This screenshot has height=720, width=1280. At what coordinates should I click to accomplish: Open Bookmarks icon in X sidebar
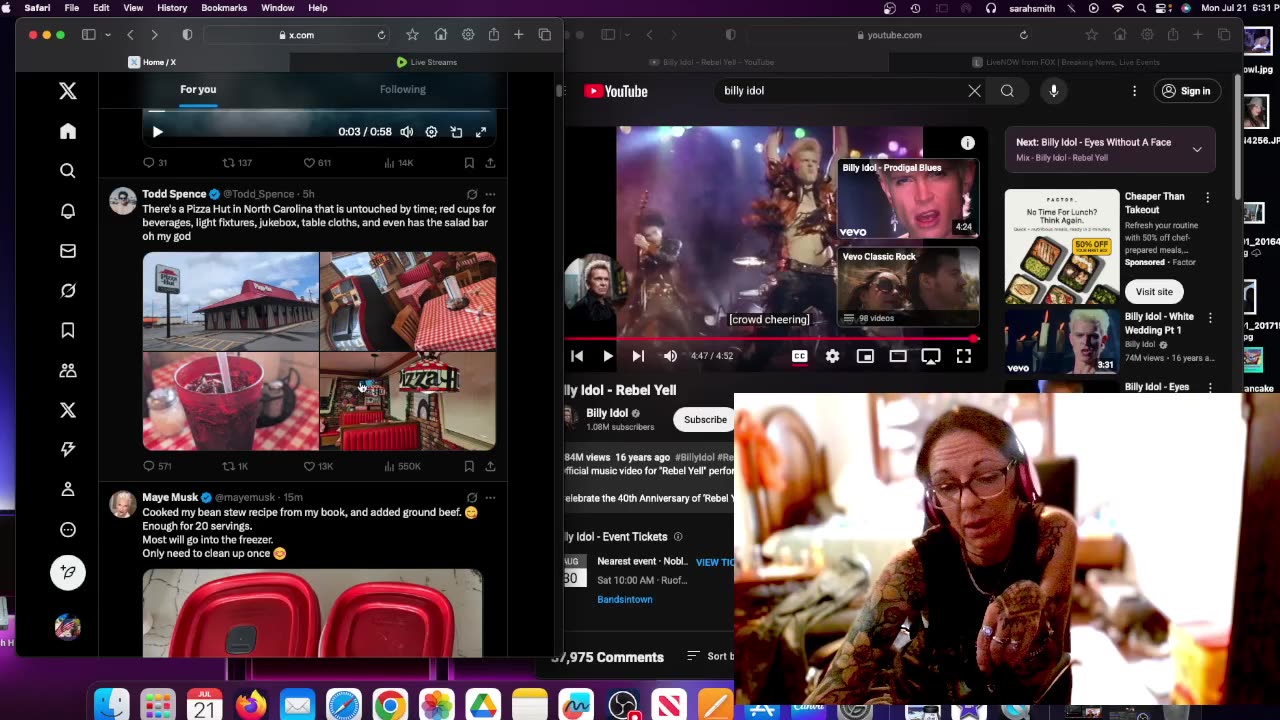[68, 330]
